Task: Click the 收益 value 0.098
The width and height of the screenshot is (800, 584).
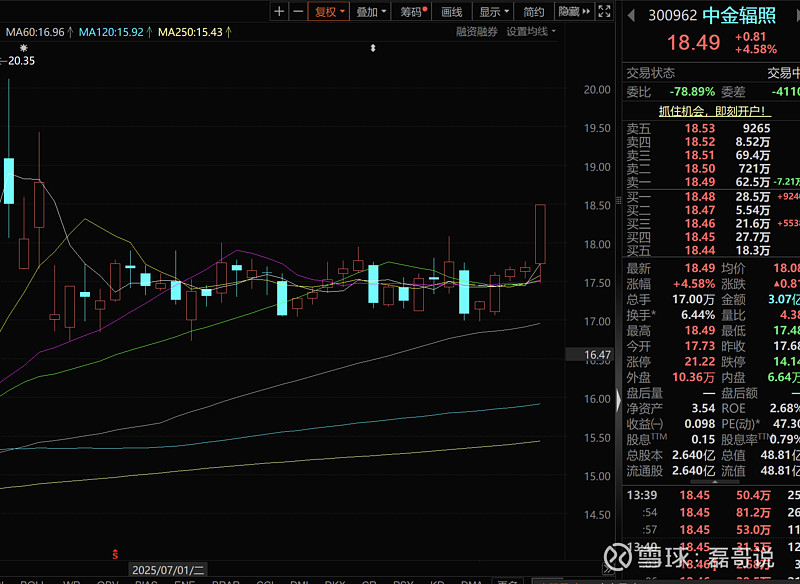Action: 700,424
